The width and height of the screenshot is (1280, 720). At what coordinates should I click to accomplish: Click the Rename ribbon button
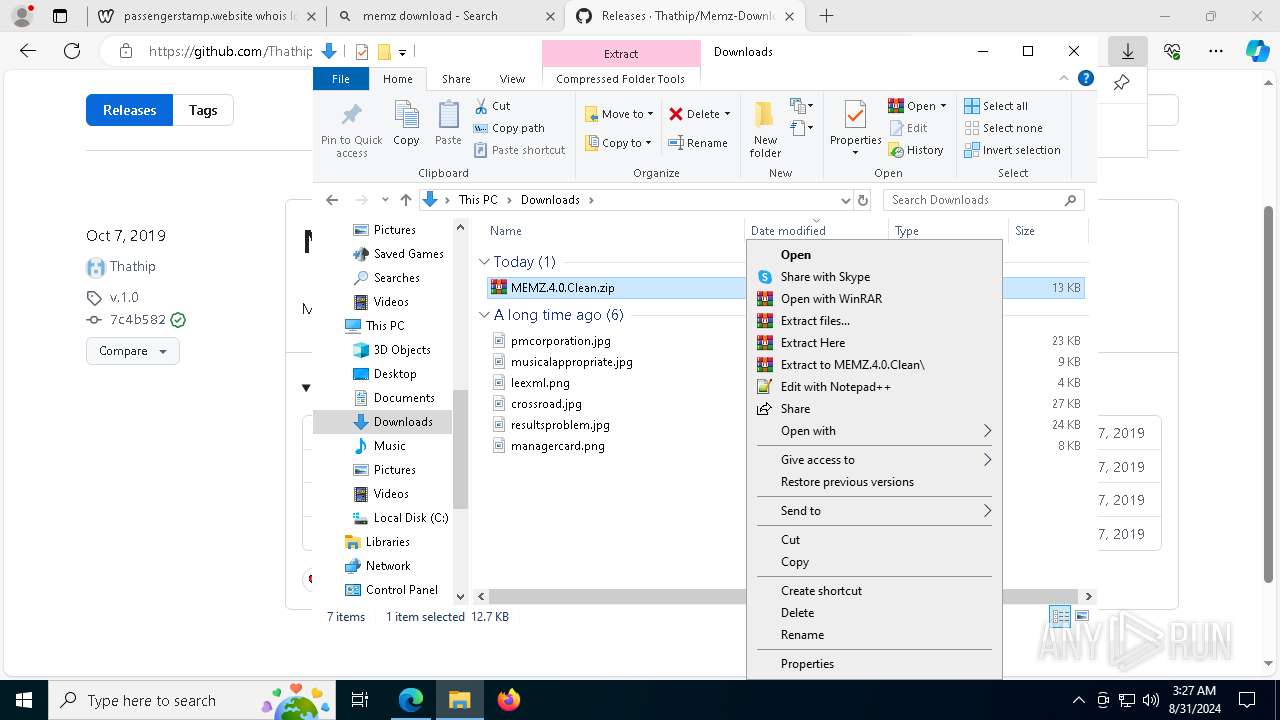click(x=698, y=143)
